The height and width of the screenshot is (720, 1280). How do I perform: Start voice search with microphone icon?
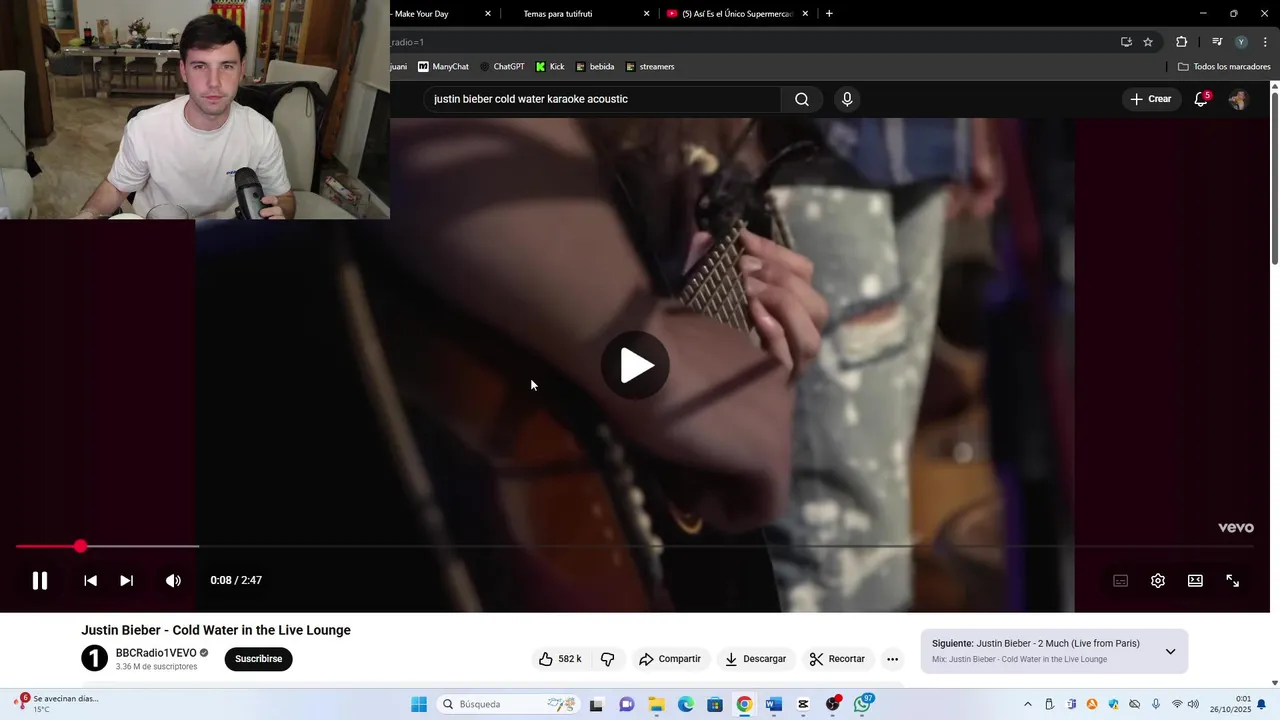click(847, 99)
